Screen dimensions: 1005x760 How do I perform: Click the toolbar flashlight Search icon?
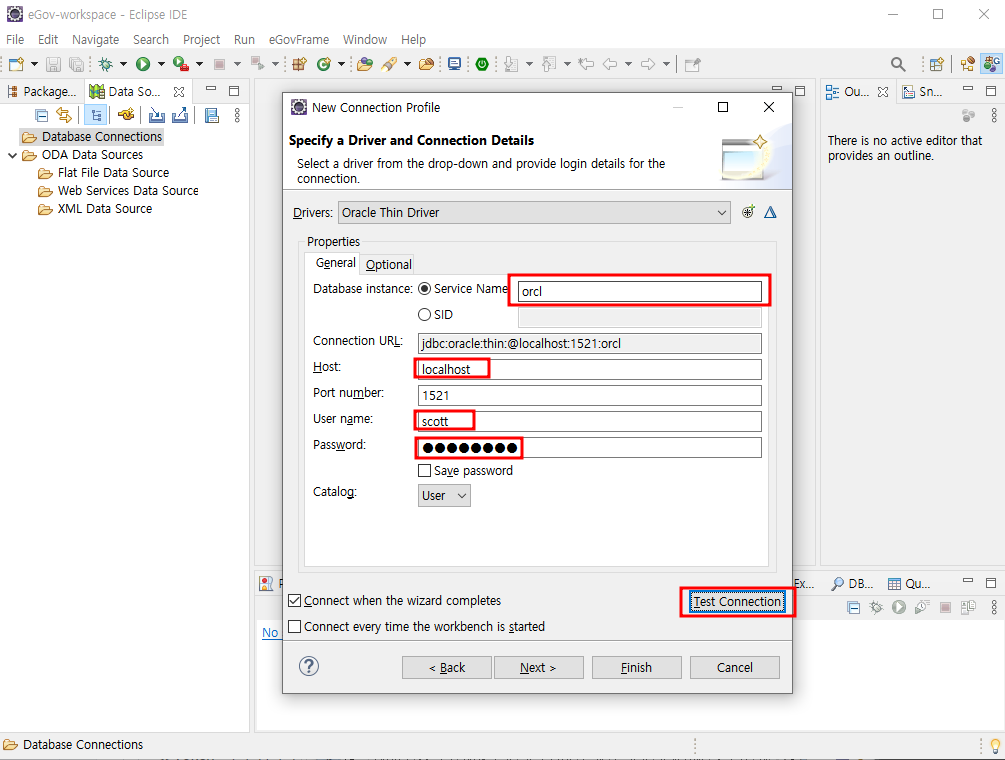pos(389,64)
